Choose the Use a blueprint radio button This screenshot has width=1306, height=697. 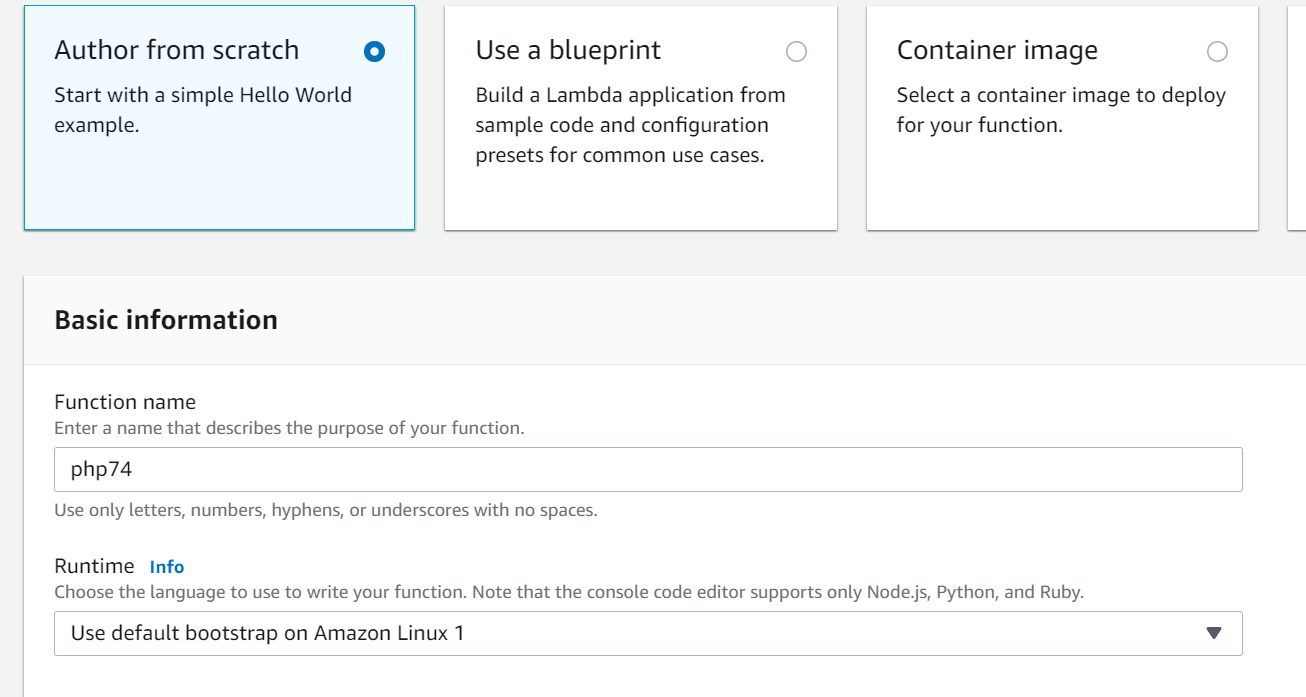[796, 52]
